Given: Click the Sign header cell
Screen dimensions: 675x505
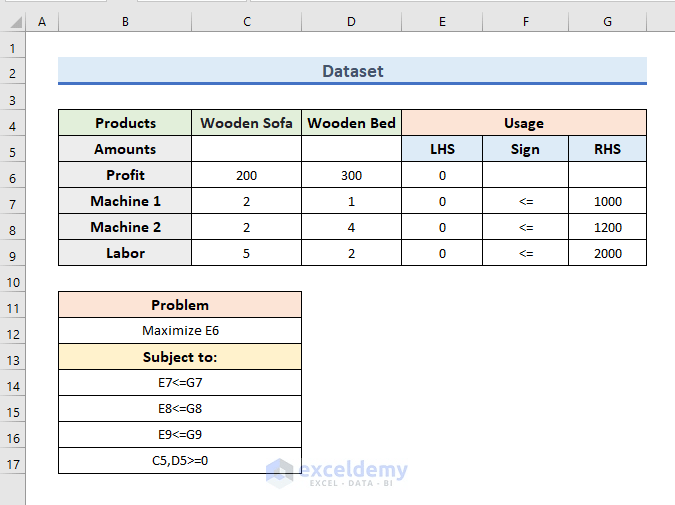Looking at the screenshot, I should click(x=526, y=149).
